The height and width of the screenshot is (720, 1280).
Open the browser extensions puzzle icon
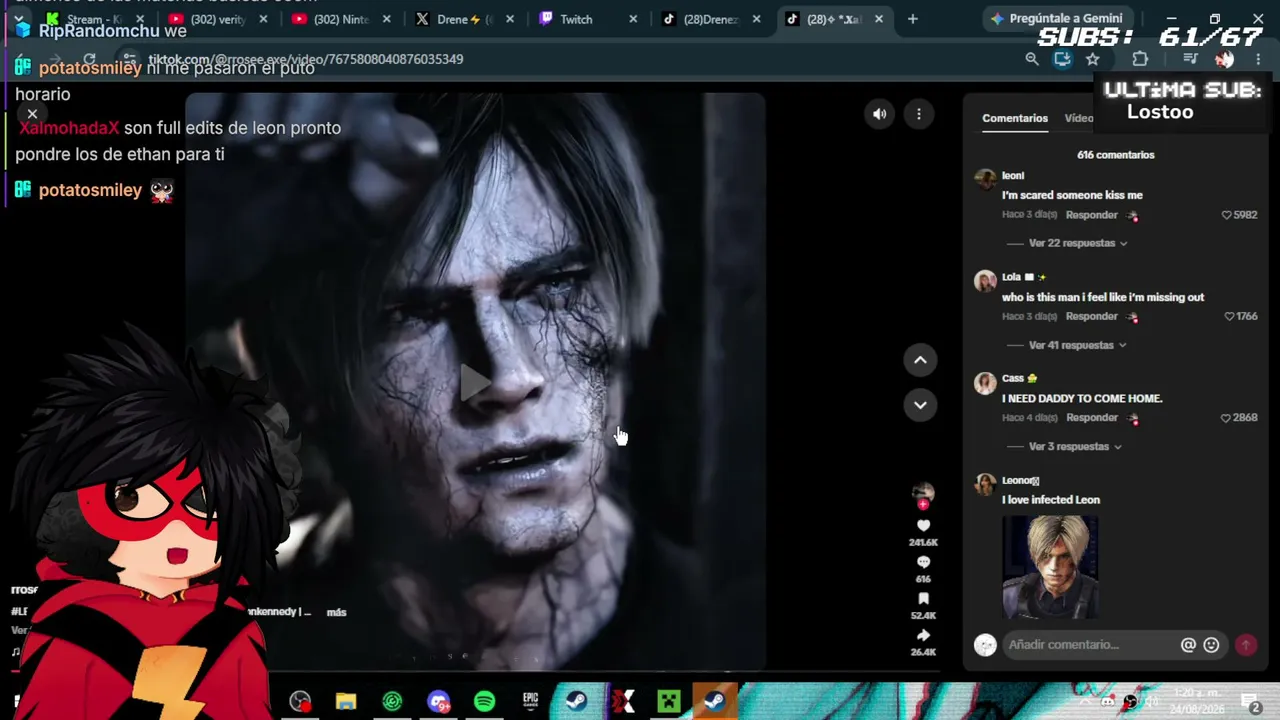(x=1140, y=59)
